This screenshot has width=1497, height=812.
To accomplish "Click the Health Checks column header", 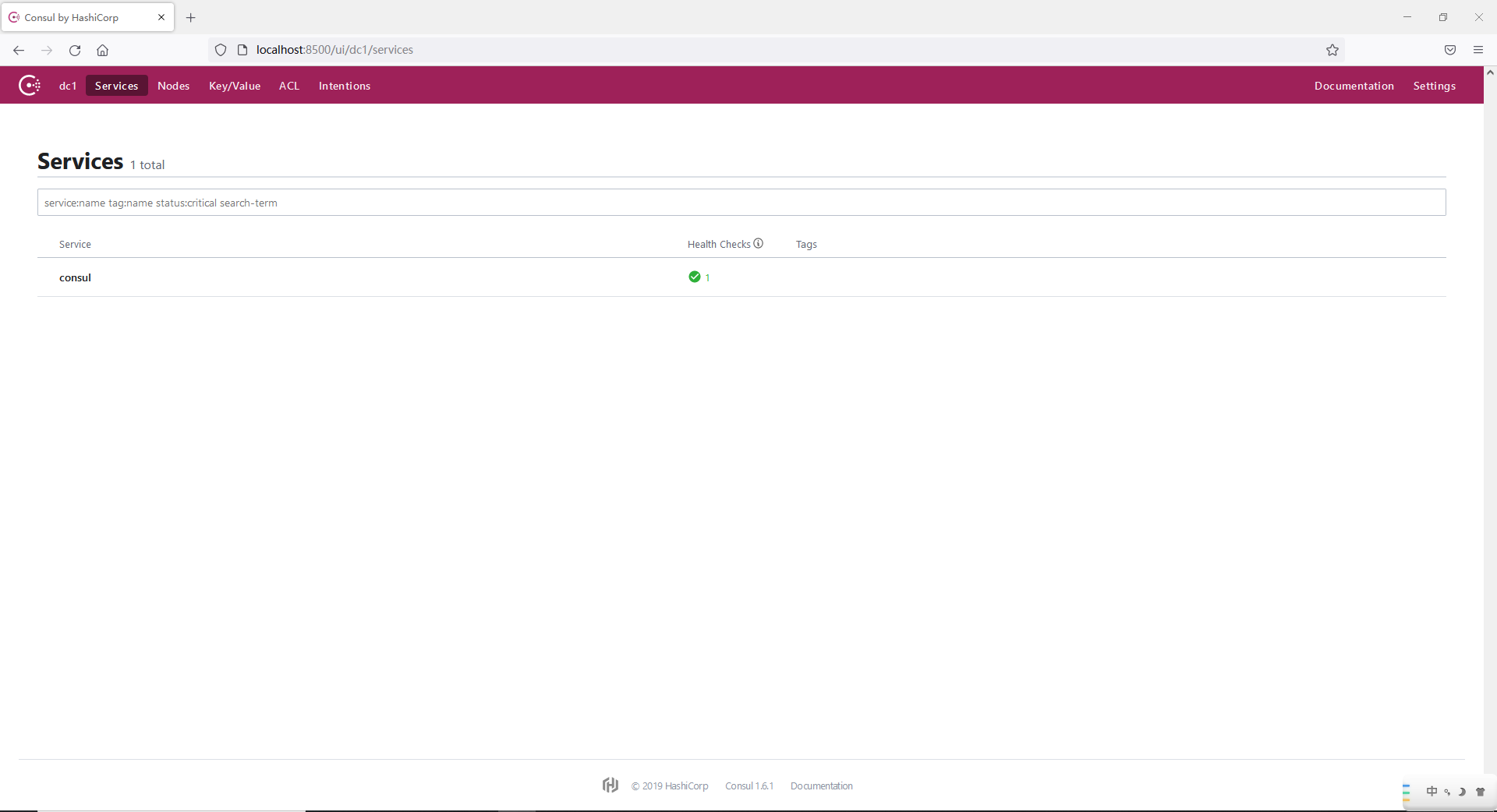I will [719, 244].
